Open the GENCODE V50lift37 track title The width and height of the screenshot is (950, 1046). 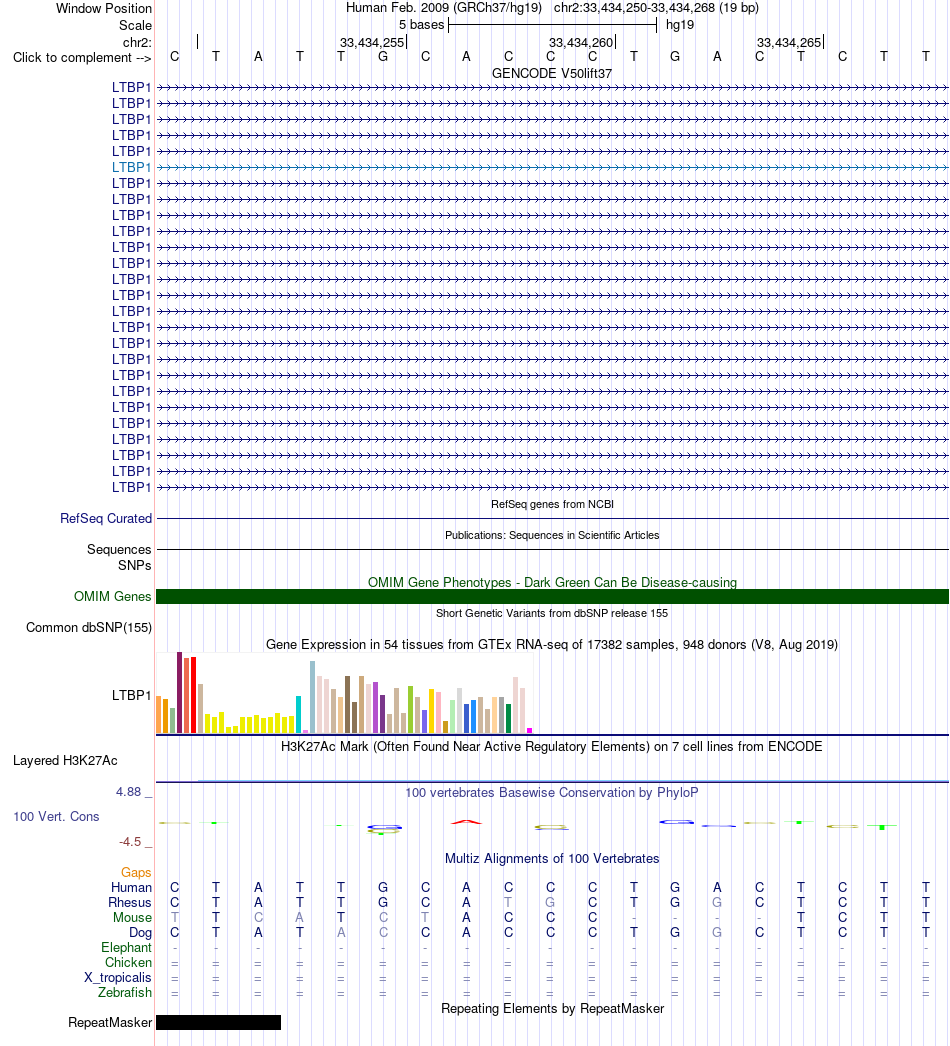click(552, 73)
